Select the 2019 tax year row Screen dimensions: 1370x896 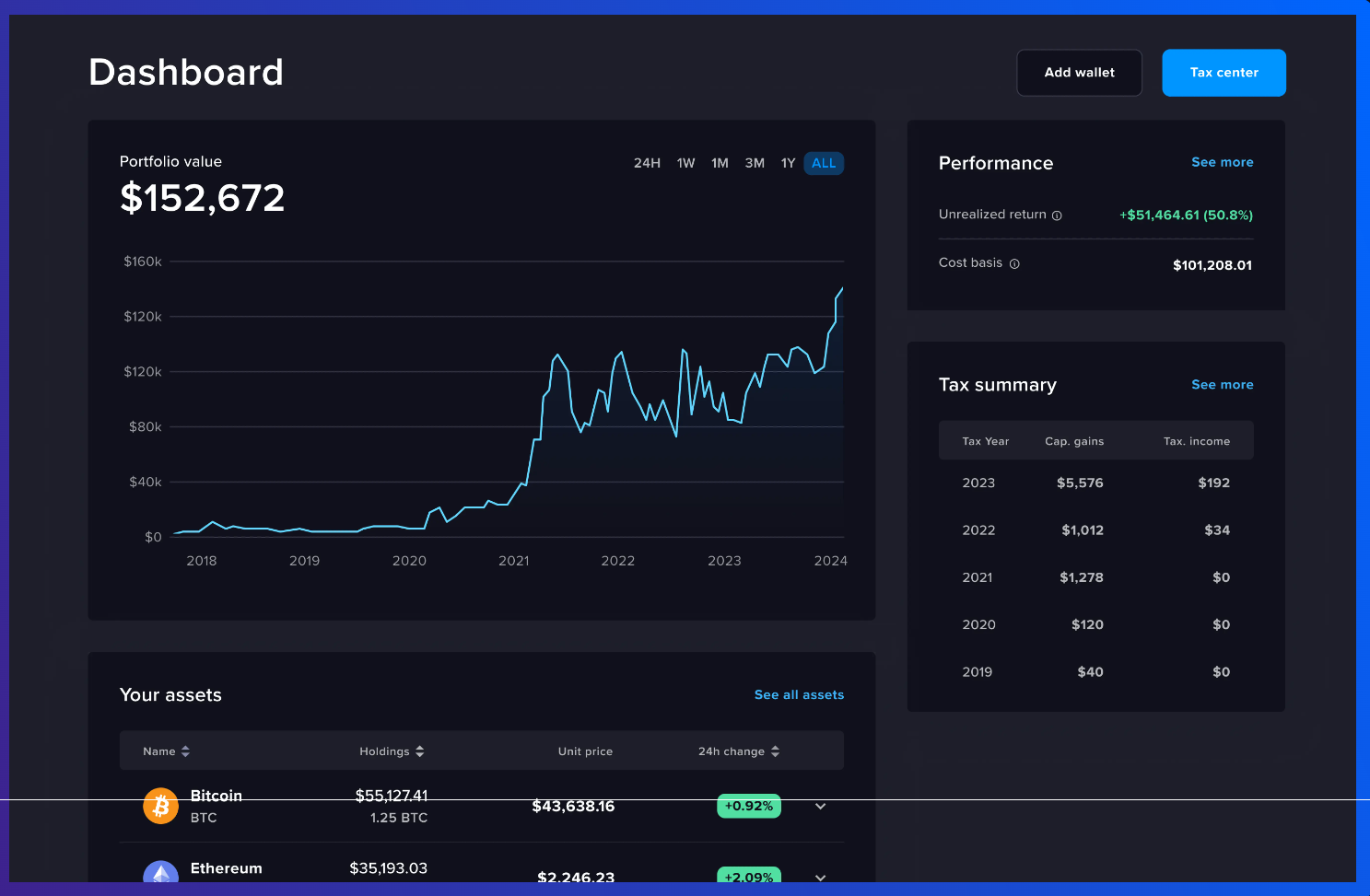coord(1096,672)
